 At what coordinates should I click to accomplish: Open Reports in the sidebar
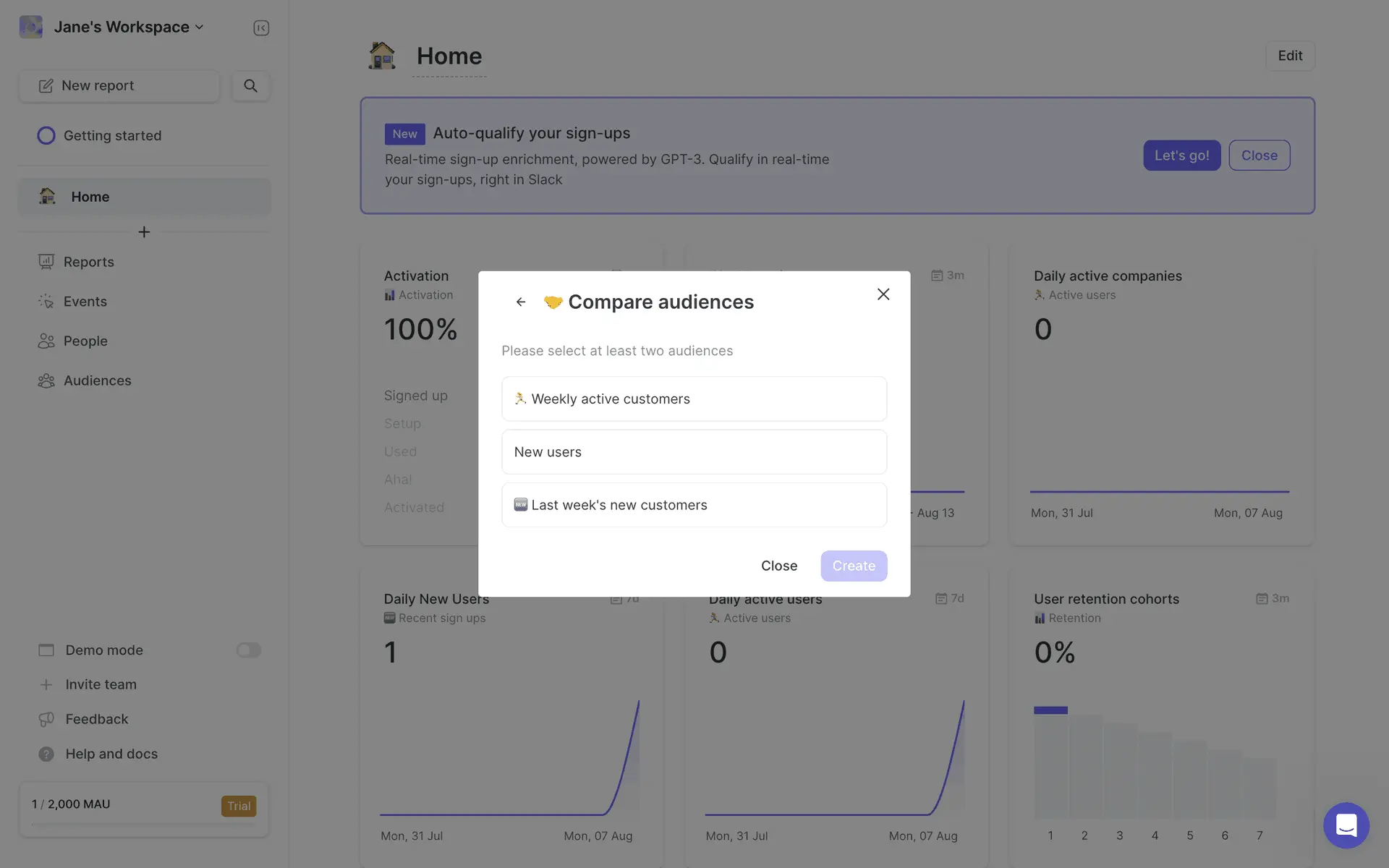88,262
